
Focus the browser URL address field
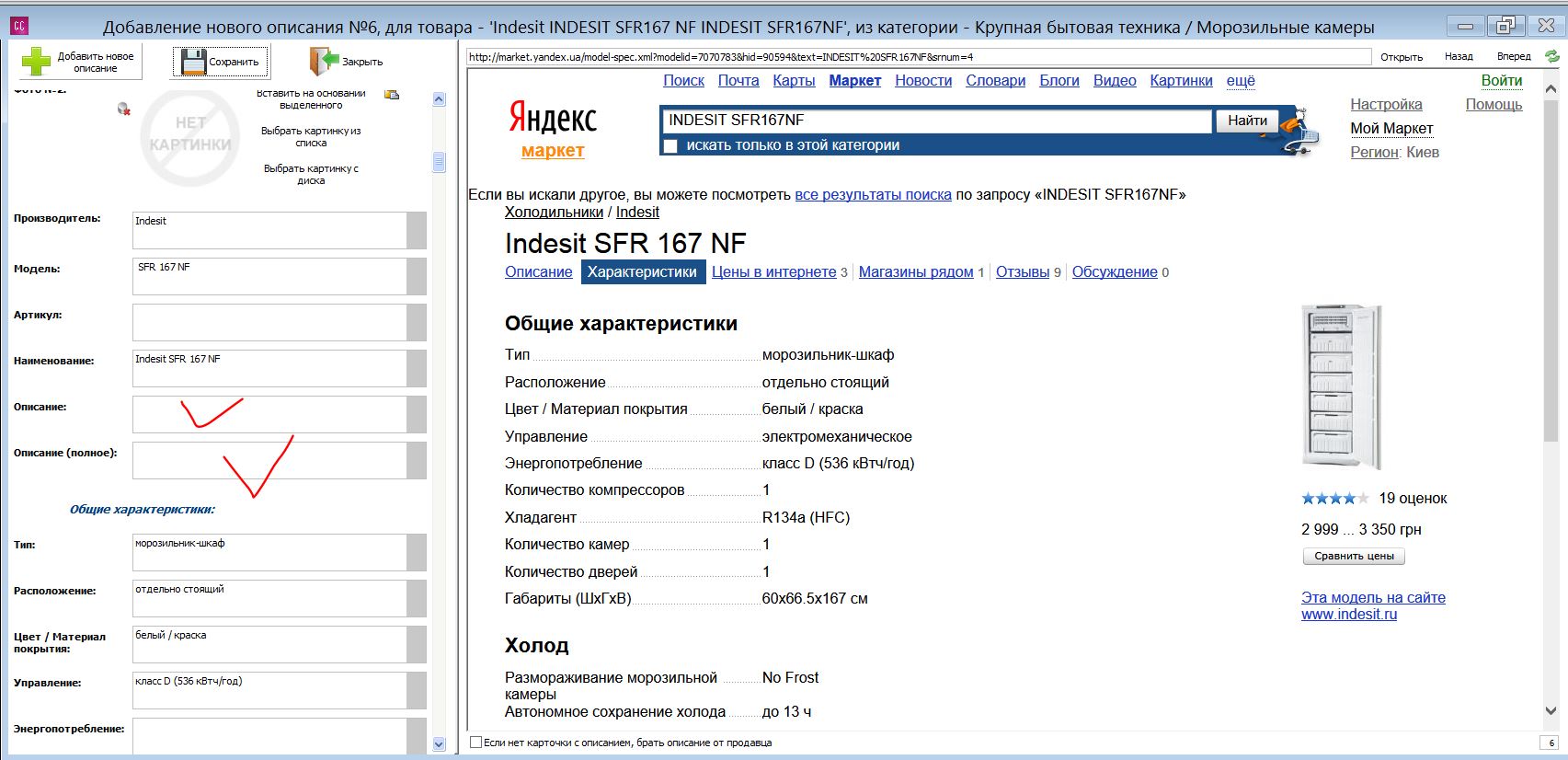(x=919, y=57)
